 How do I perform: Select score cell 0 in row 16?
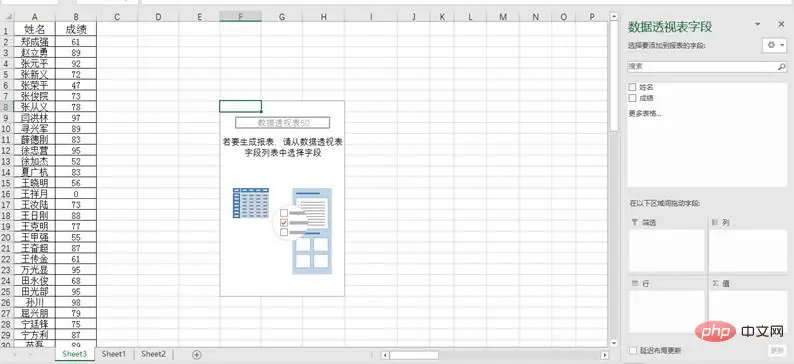point(76,194)
